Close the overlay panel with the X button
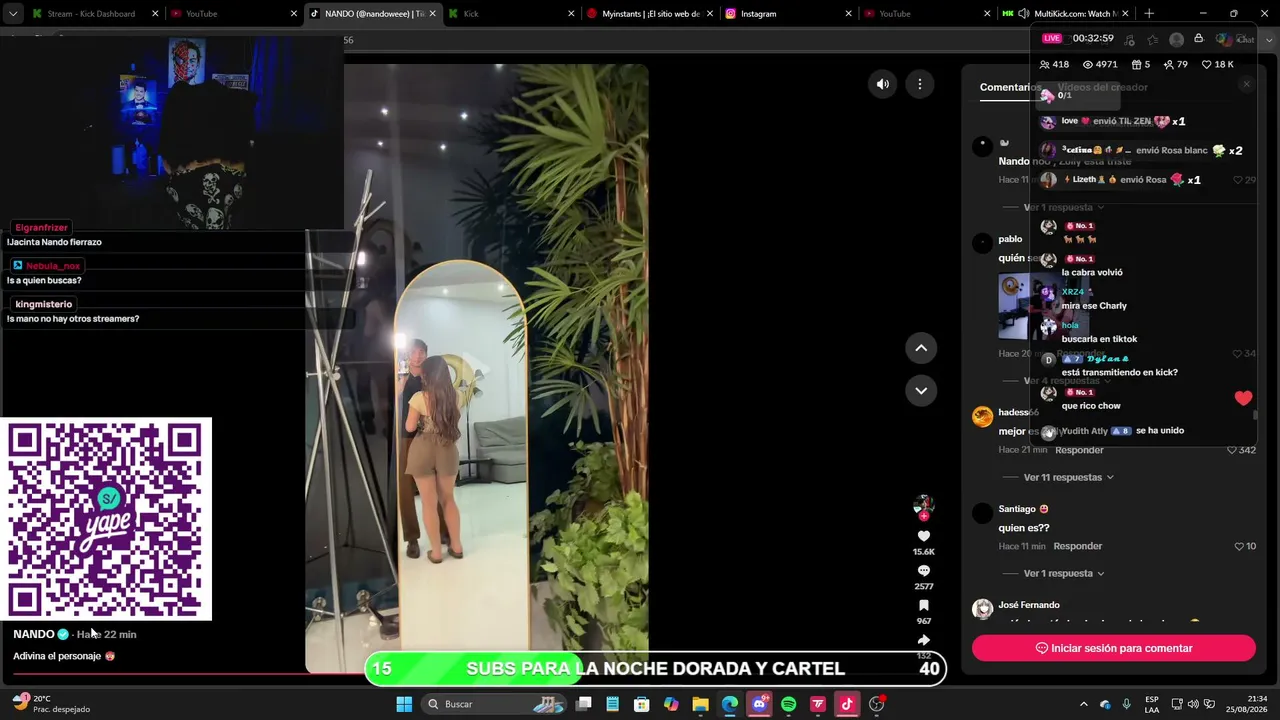Screen dimensions: 1280x720 pos(1246,85)
